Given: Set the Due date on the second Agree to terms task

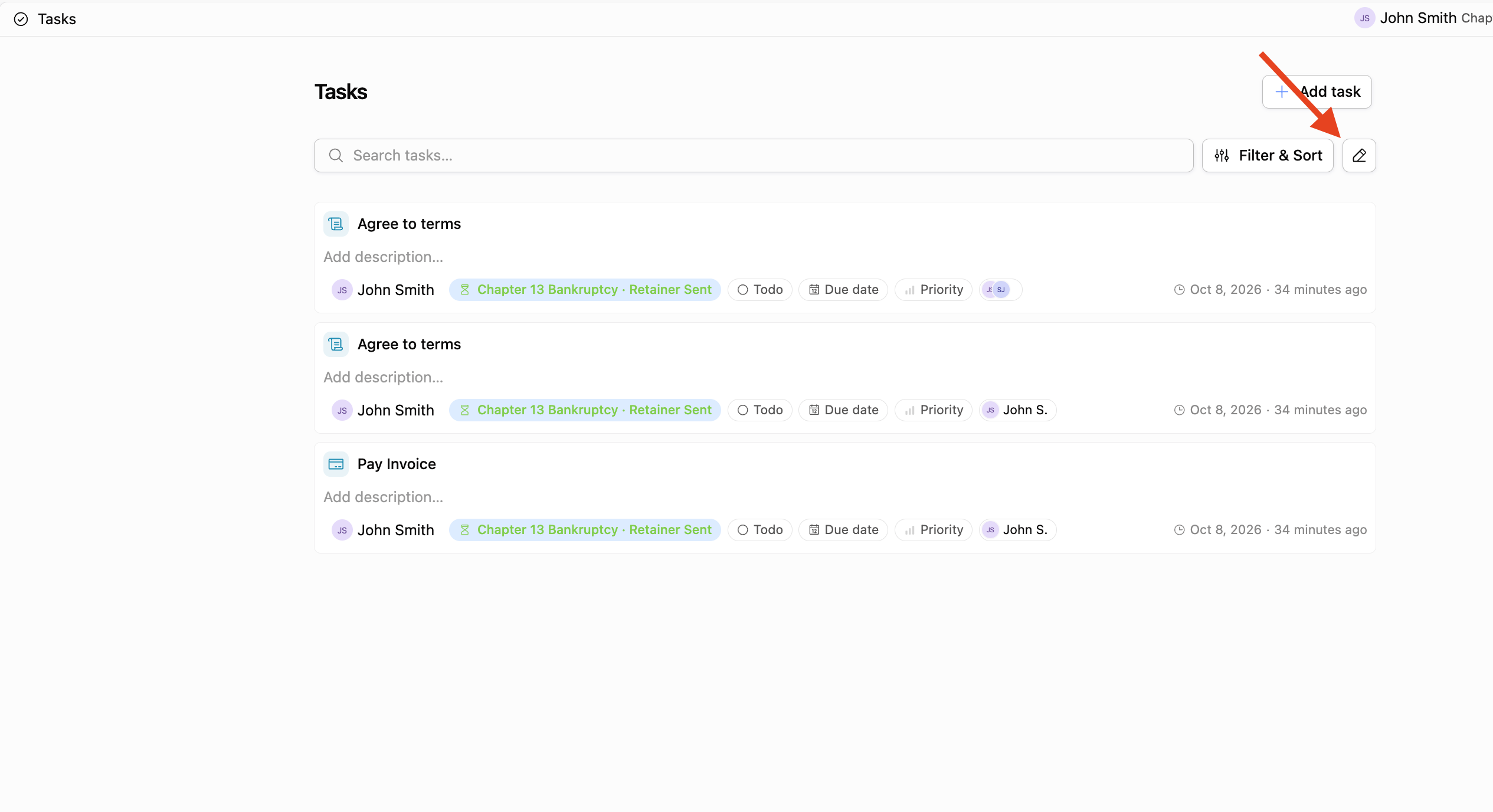Looking at the screenshot, I should tap(843, 410).
